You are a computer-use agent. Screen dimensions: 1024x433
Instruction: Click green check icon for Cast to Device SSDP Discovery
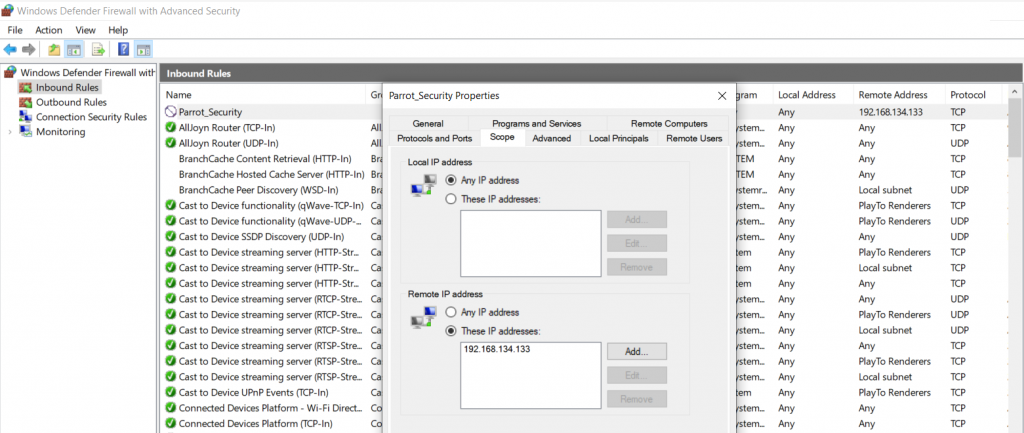pyautogui.click(x=170, y=236)
